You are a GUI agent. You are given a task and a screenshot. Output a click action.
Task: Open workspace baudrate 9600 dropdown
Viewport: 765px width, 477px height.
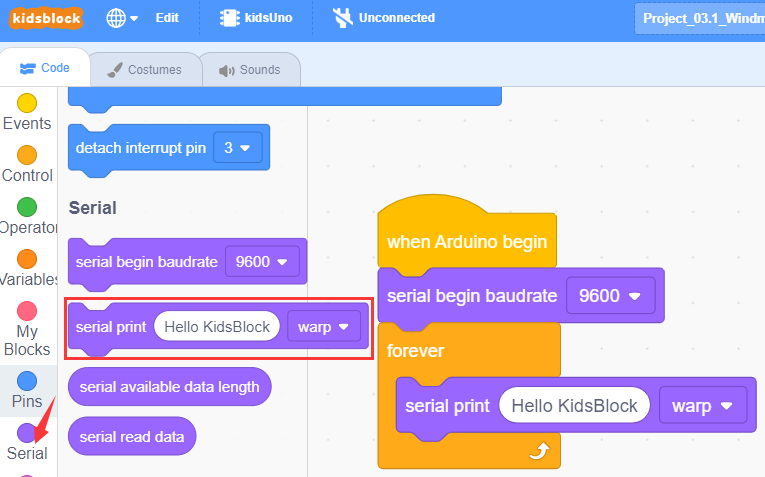click(610, 296)
